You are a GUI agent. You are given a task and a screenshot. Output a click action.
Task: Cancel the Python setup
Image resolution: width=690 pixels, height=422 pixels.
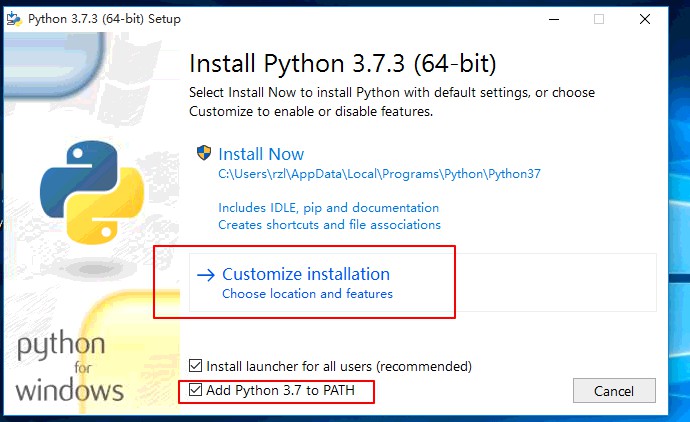(614, 391)
